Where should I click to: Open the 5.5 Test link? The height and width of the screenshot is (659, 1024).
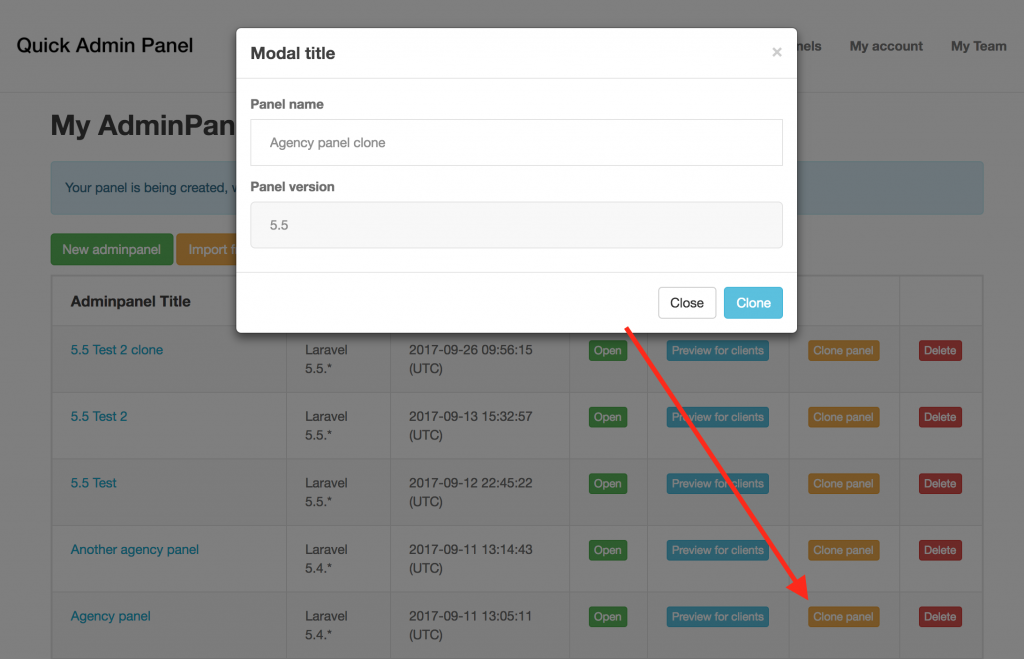[x=93, y=483]
